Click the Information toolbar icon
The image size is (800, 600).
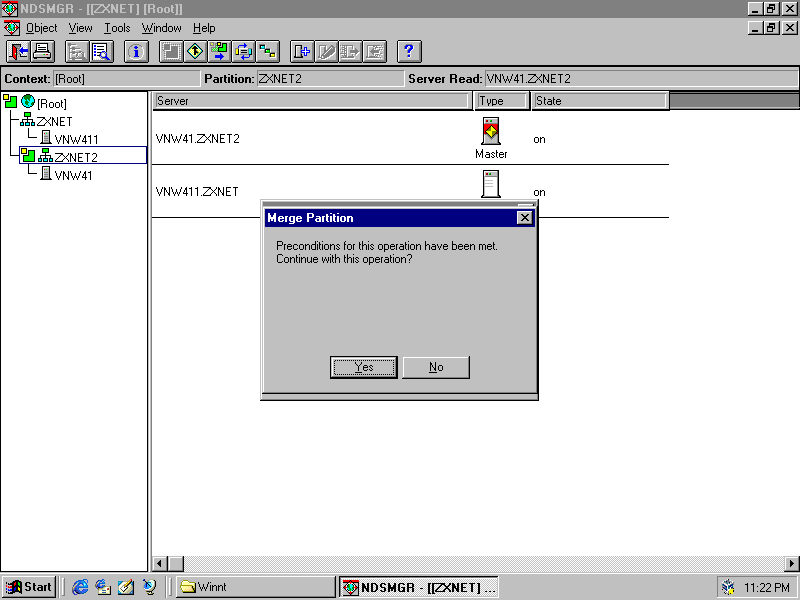click(136, 52)
